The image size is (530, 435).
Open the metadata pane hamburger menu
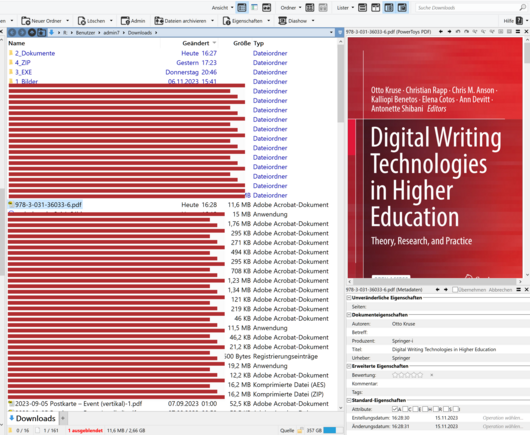[x=518, y=290]
